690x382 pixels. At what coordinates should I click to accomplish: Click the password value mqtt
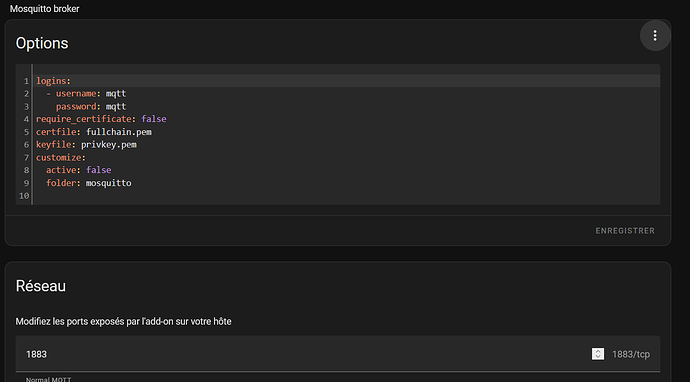116,107
